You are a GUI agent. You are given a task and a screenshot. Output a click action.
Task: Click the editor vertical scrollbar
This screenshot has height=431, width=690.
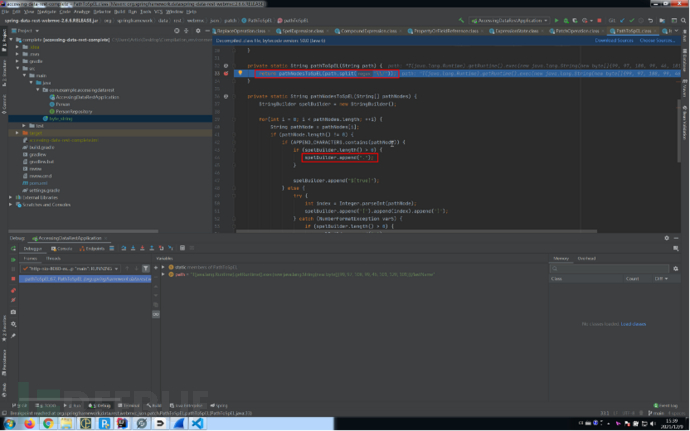[x=679, y=130]
